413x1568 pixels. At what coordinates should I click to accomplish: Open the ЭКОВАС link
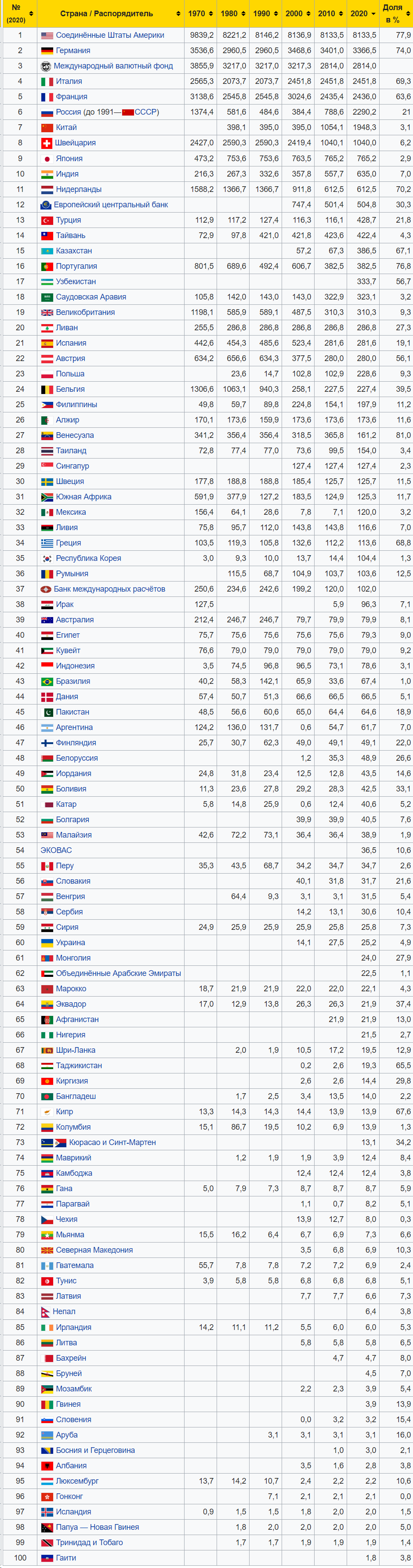pyautogui.click(x=56, y=850)
